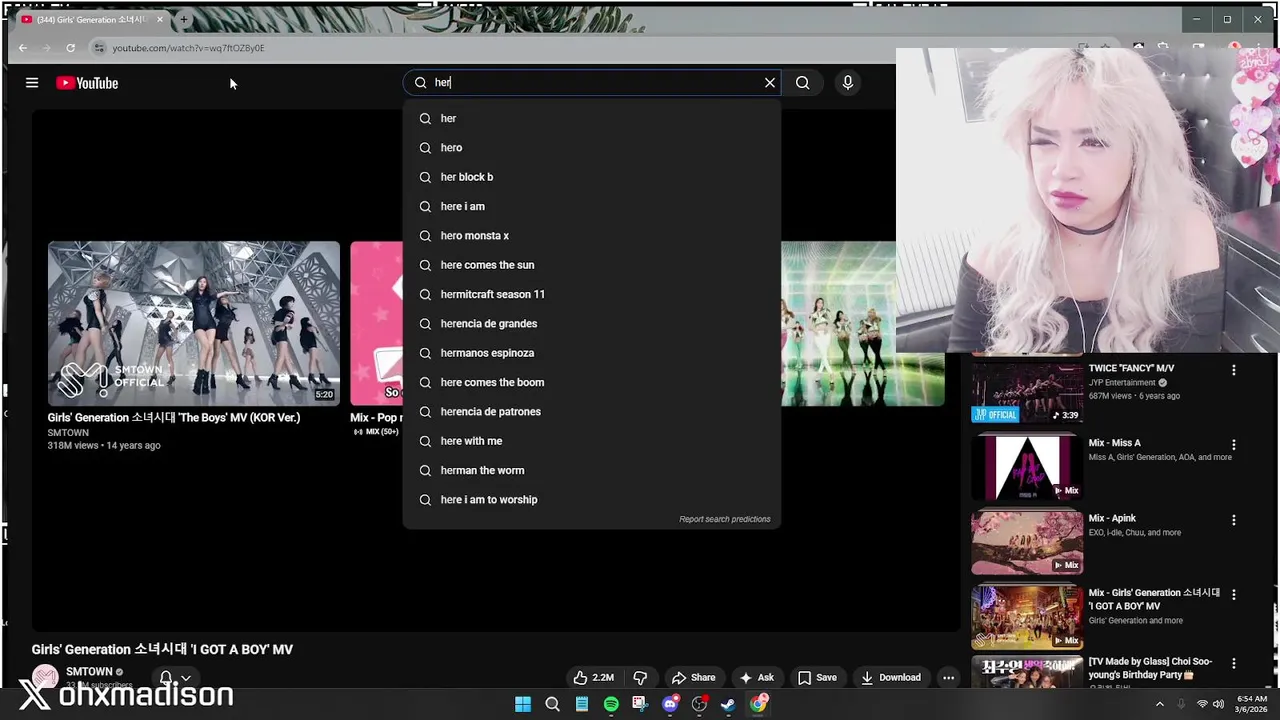Viewport: 1280px width, 720px height.
Task: Click the magnifier search submit button
Action: point(802,83)
